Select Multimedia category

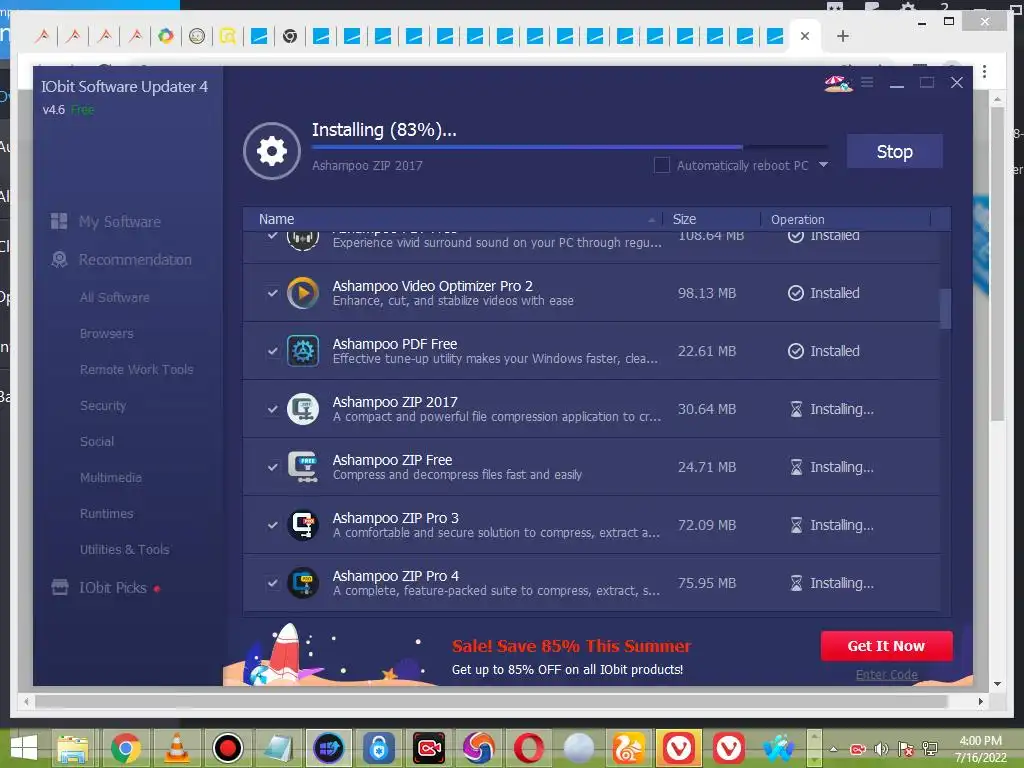coord(110,477)
